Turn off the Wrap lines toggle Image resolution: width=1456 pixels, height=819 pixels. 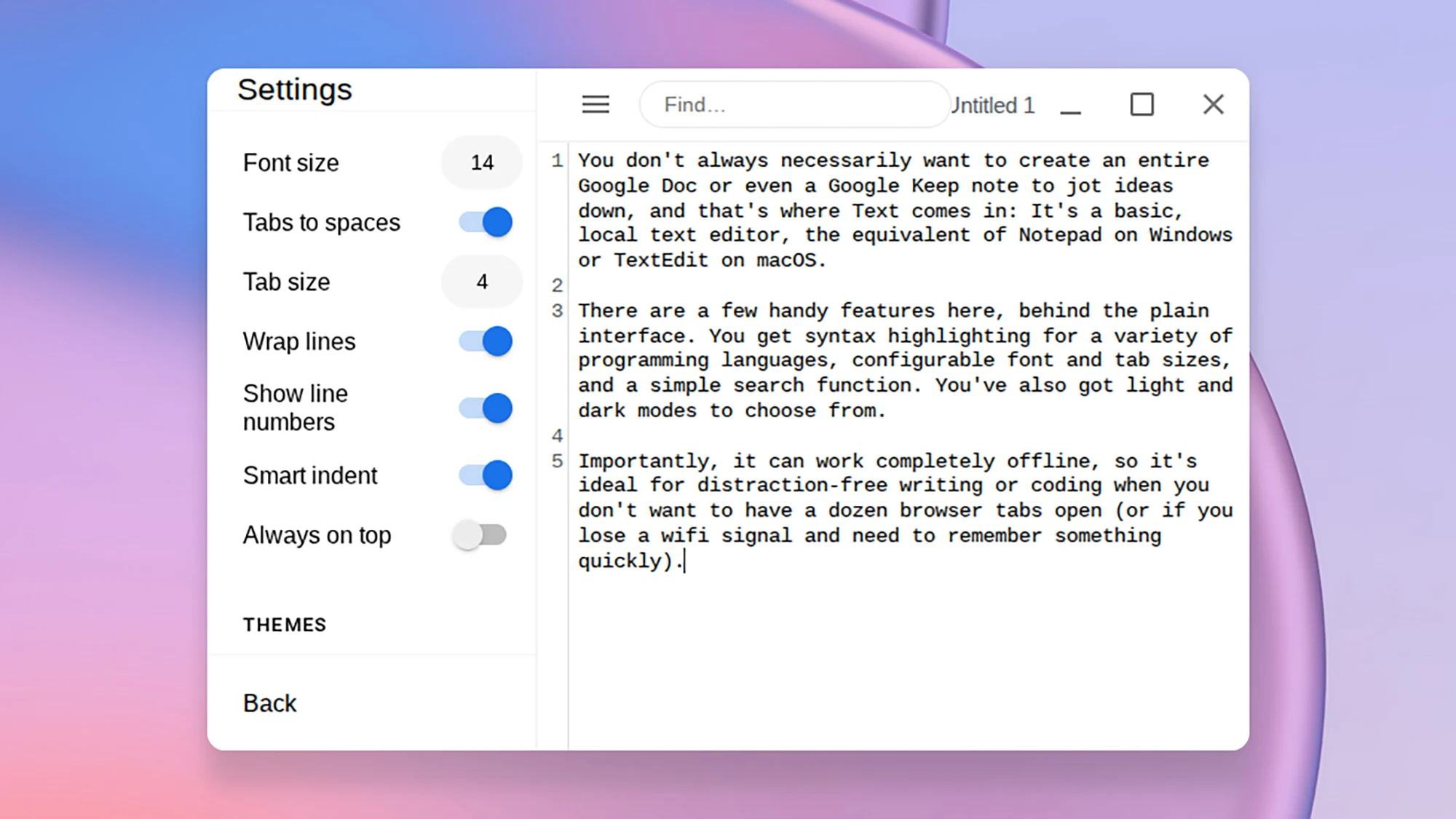(485, 341)
